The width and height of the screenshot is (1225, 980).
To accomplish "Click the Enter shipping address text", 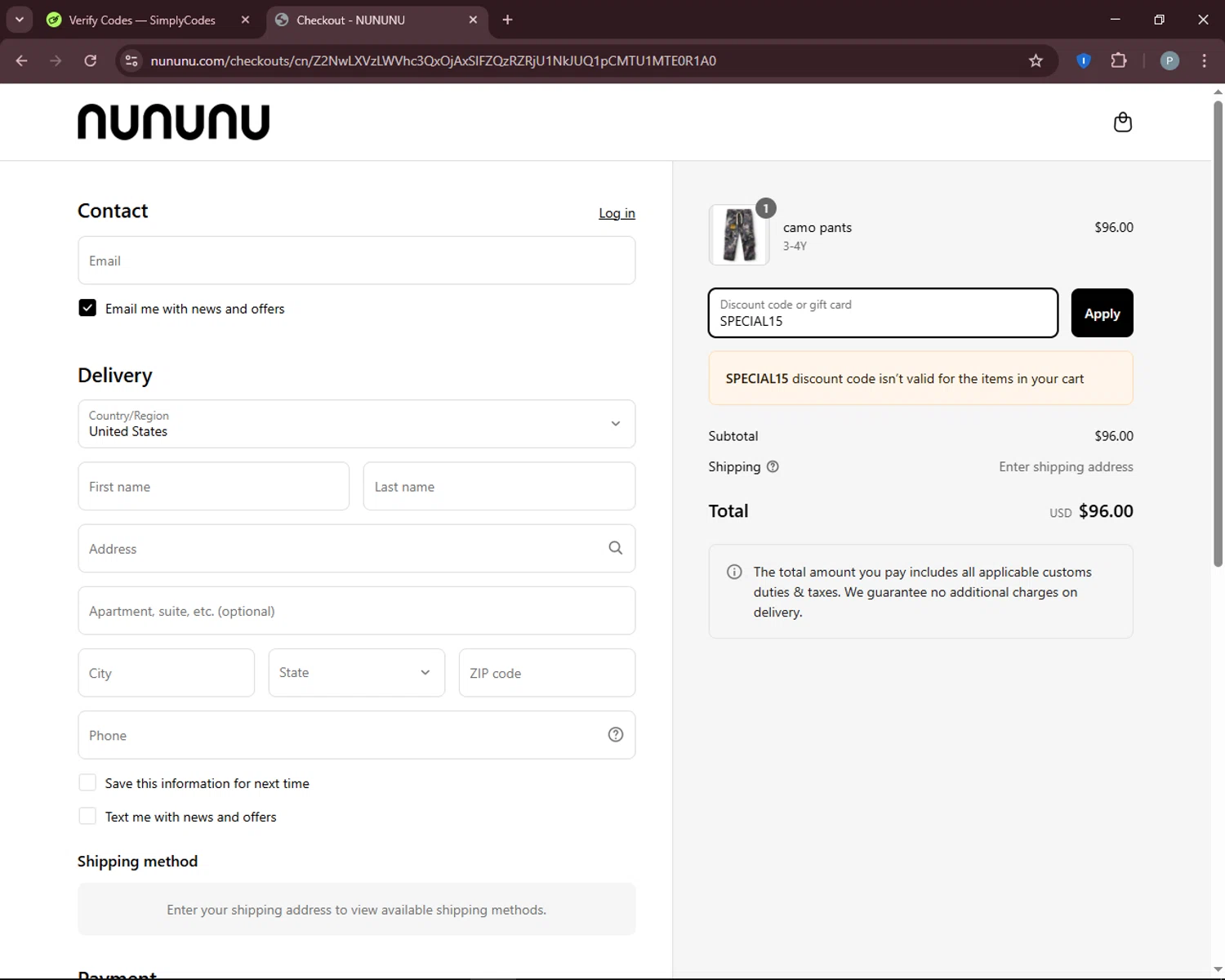I will click(x=1066, y=466).
